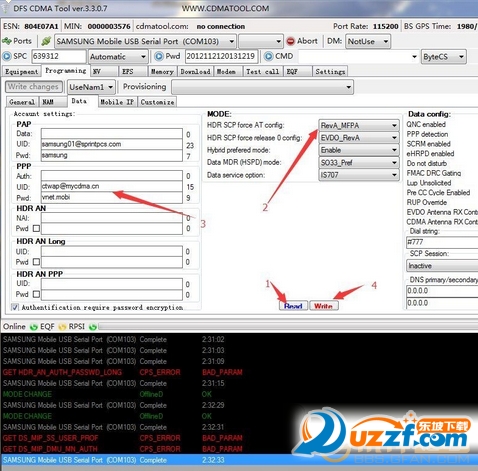
Task: Click the SPC code input field
Action: pyautogui.click(x=59, y=56)
